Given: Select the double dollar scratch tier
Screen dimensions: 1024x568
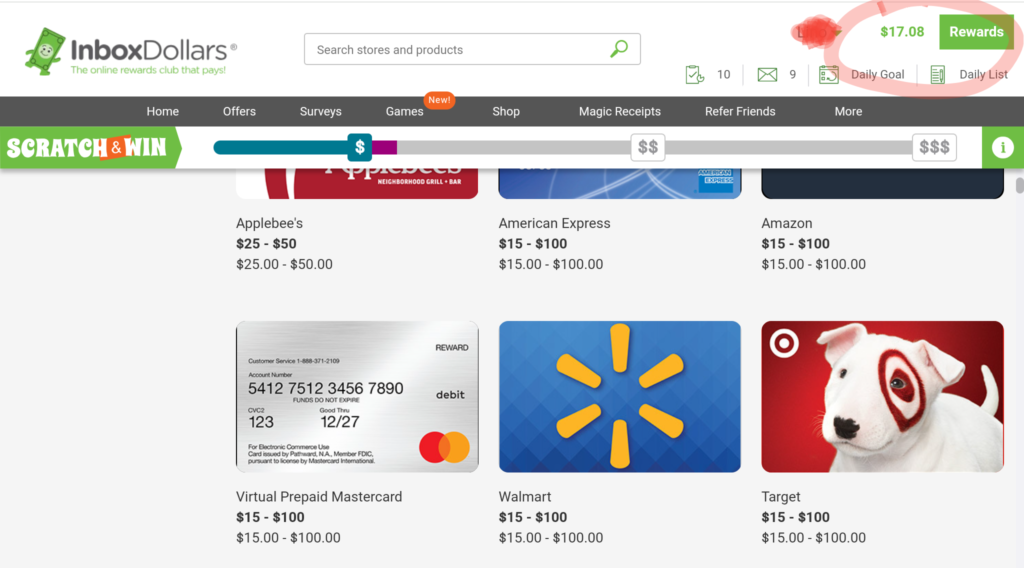Looking at the screenshot, I should coord(648,148).
